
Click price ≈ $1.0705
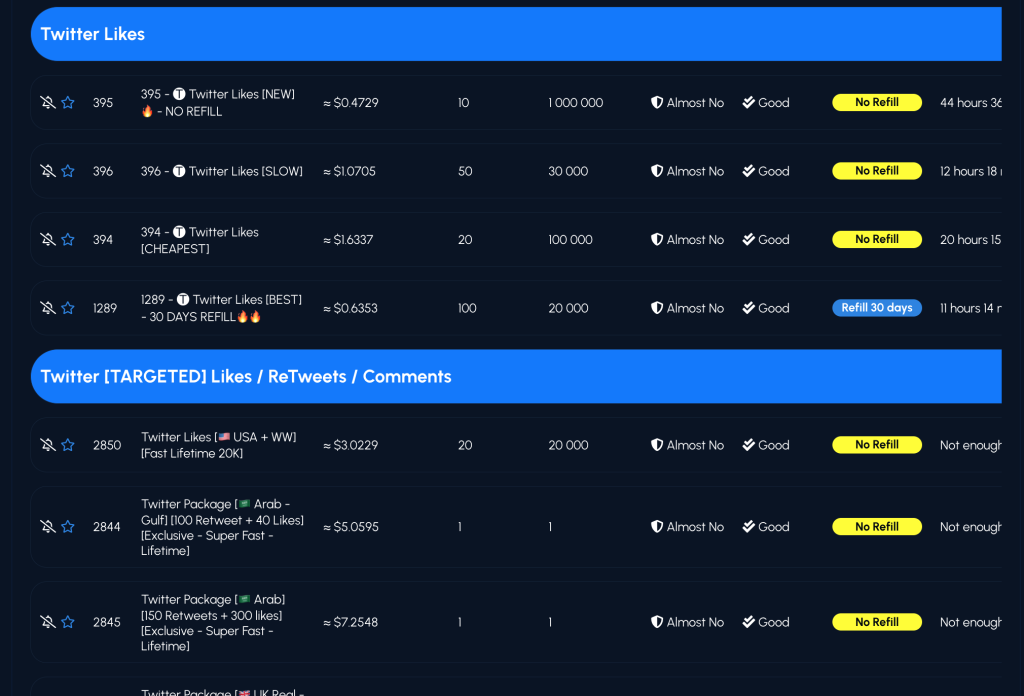click(x=349, y=171)
